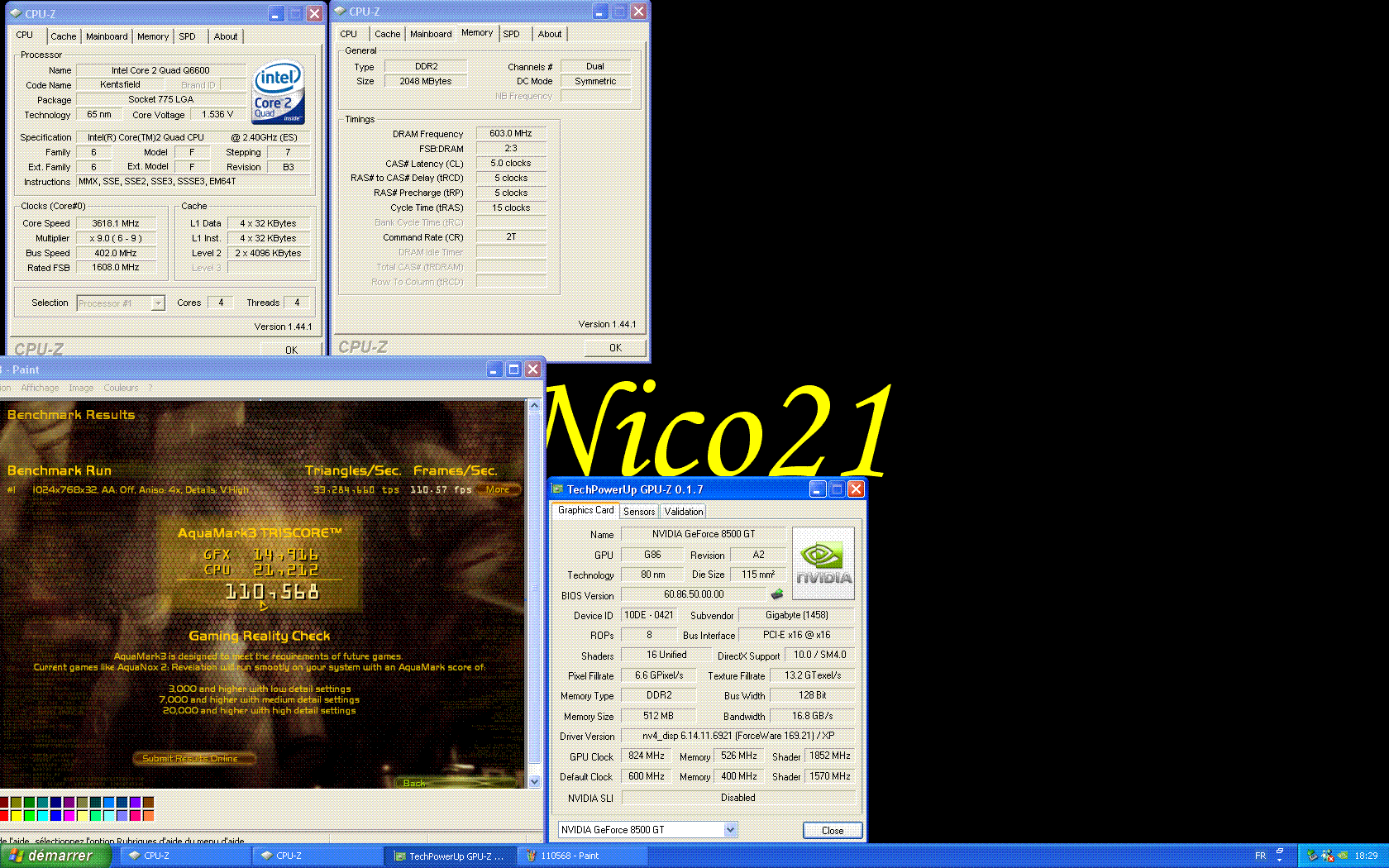Viewport: 1389px width, 868px height.
Task: Open SPD tab in CPU-Z processor window
Action: 188,36
